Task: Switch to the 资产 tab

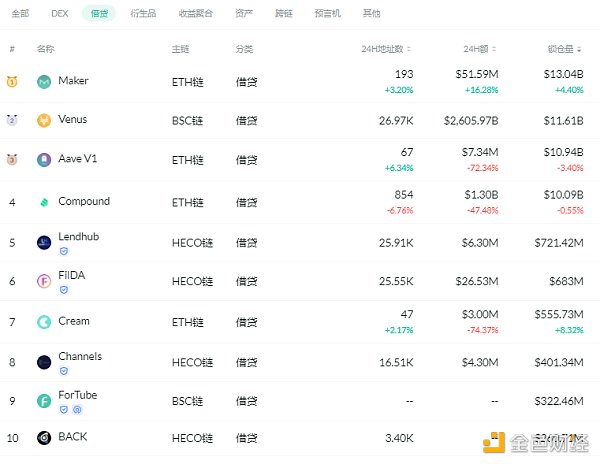Action: coord(244,13)
